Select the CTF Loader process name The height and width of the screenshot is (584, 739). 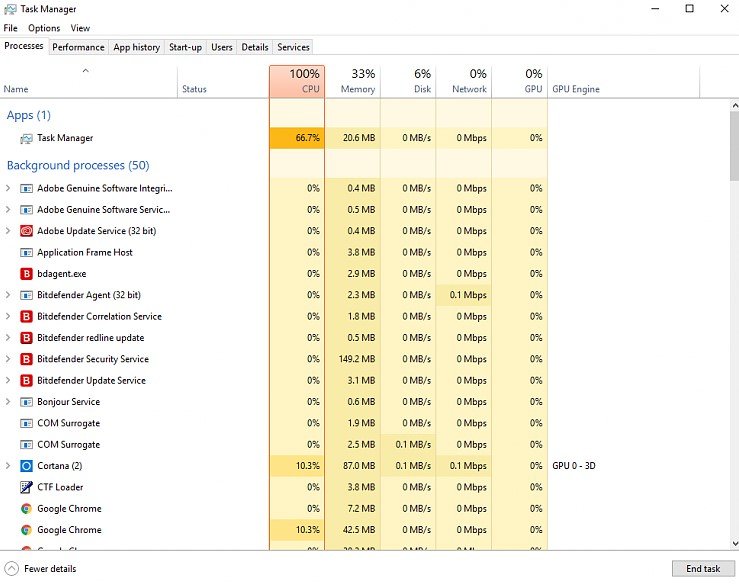[x=60, y=487]
